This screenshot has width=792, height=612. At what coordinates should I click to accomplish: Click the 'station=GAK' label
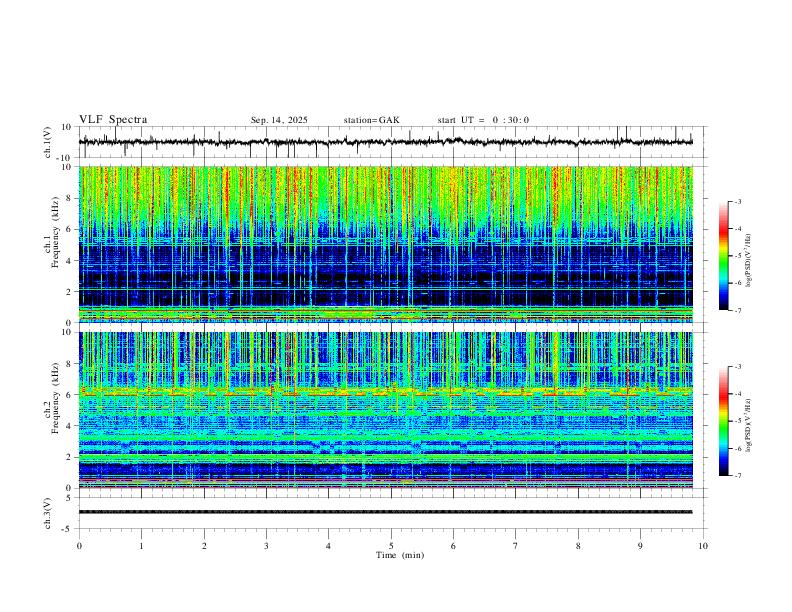click(371, 120)
